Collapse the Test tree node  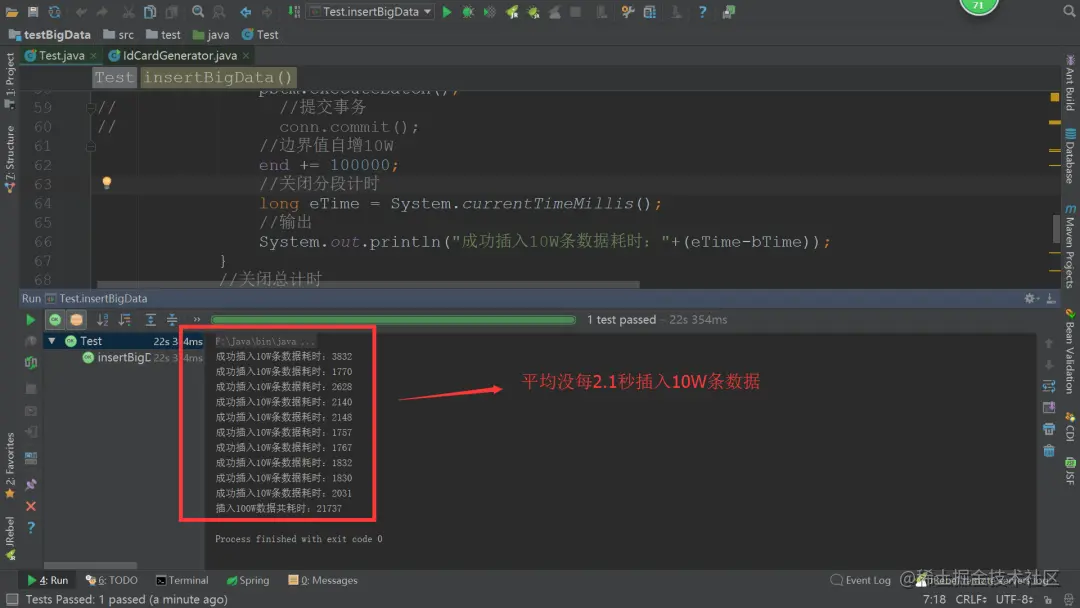tap(52, 341)
